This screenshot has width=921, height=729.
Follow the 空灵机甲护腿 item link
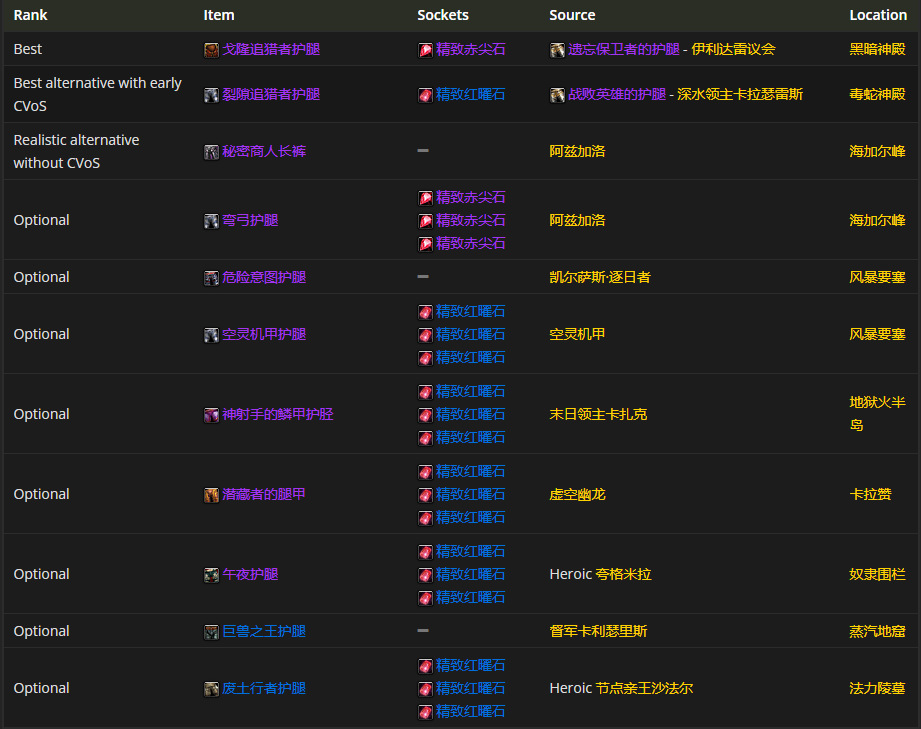[x=264, y=334]
